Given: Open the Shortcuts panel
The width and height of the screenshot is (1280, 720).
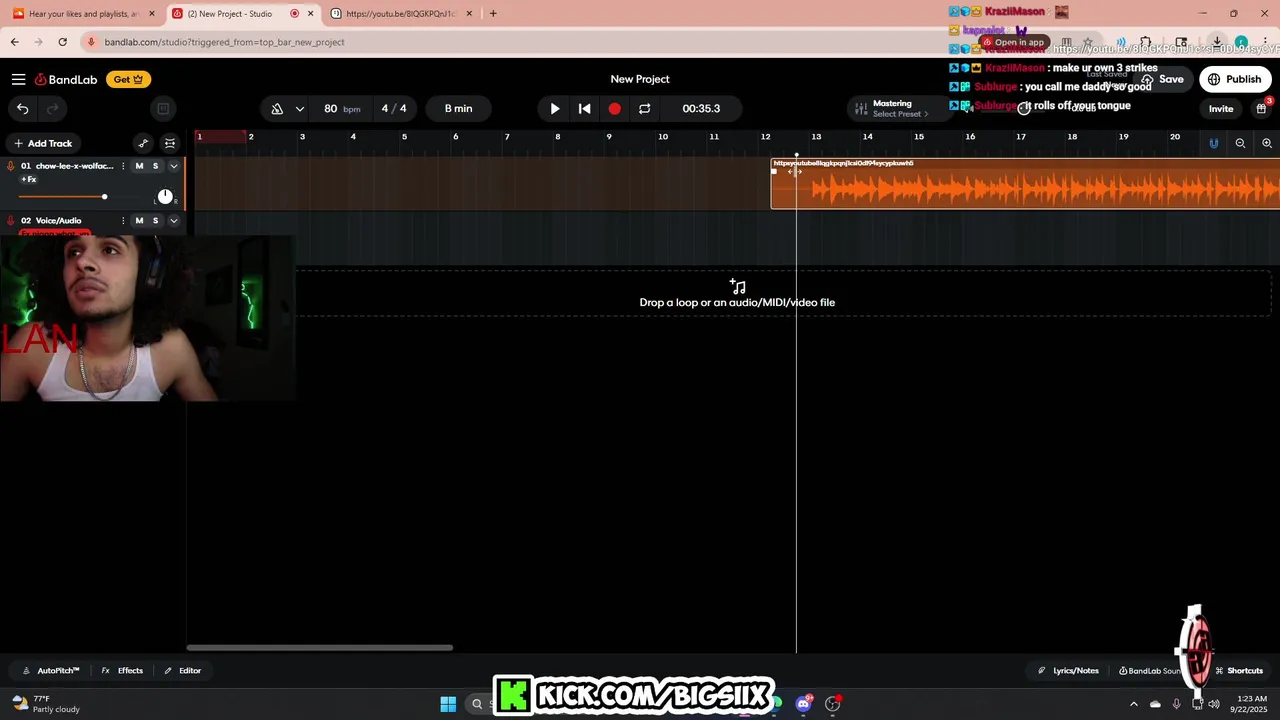Looking at the screenshot, I should (1239, 671).
